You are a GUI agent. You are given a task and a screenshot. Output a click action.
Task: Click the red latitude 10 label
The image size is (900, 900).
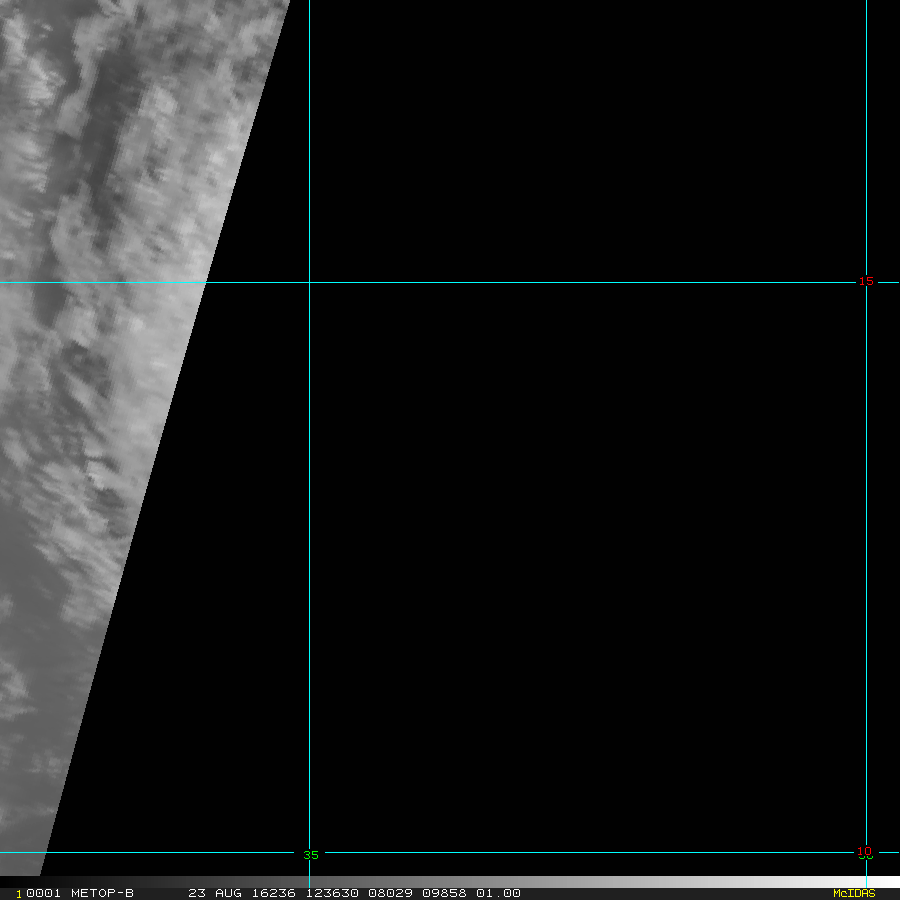click(x=864, y=852)
